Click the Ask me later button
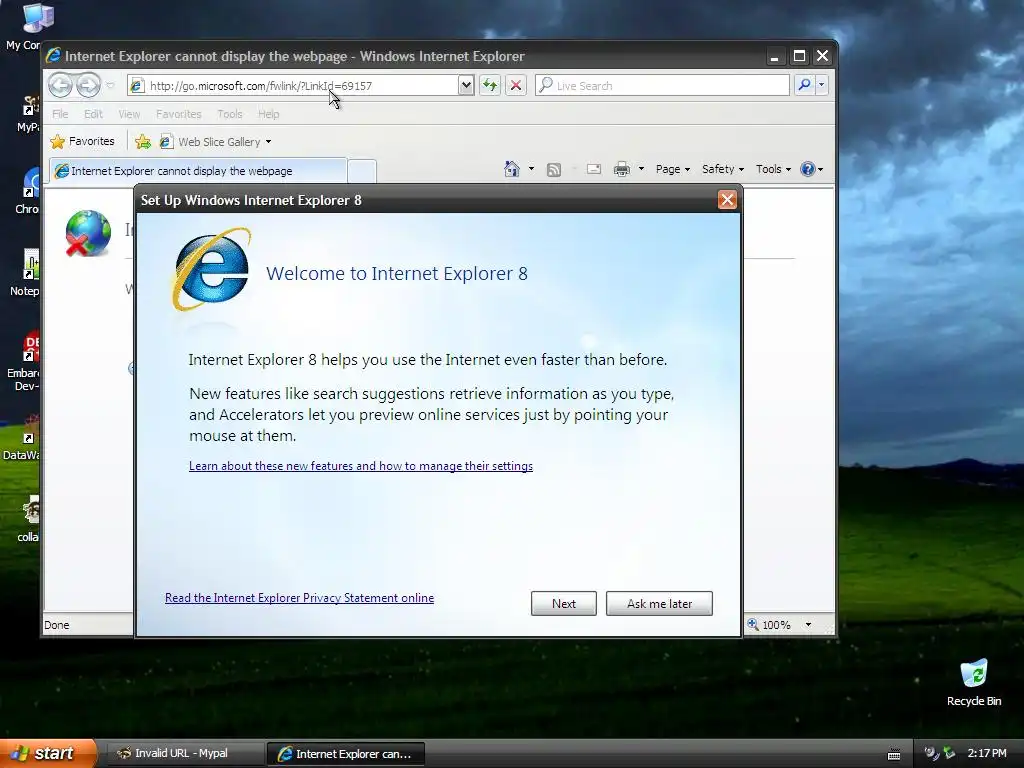The image size is (1024, 768). pyautogui.click(x=659, y=603)
